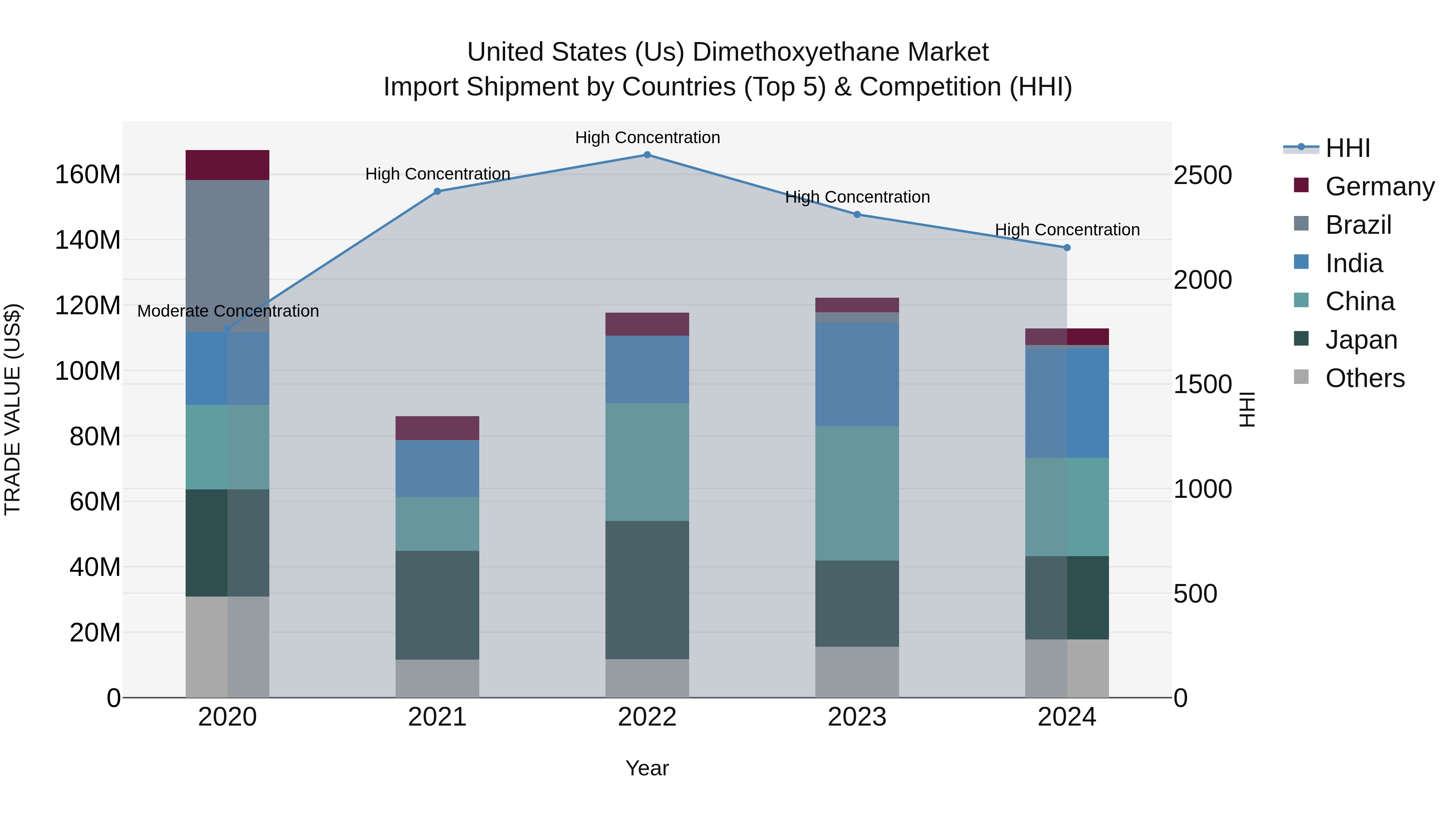Click the 'Moderate Concentration' annotation

click(x=229, y=311)
